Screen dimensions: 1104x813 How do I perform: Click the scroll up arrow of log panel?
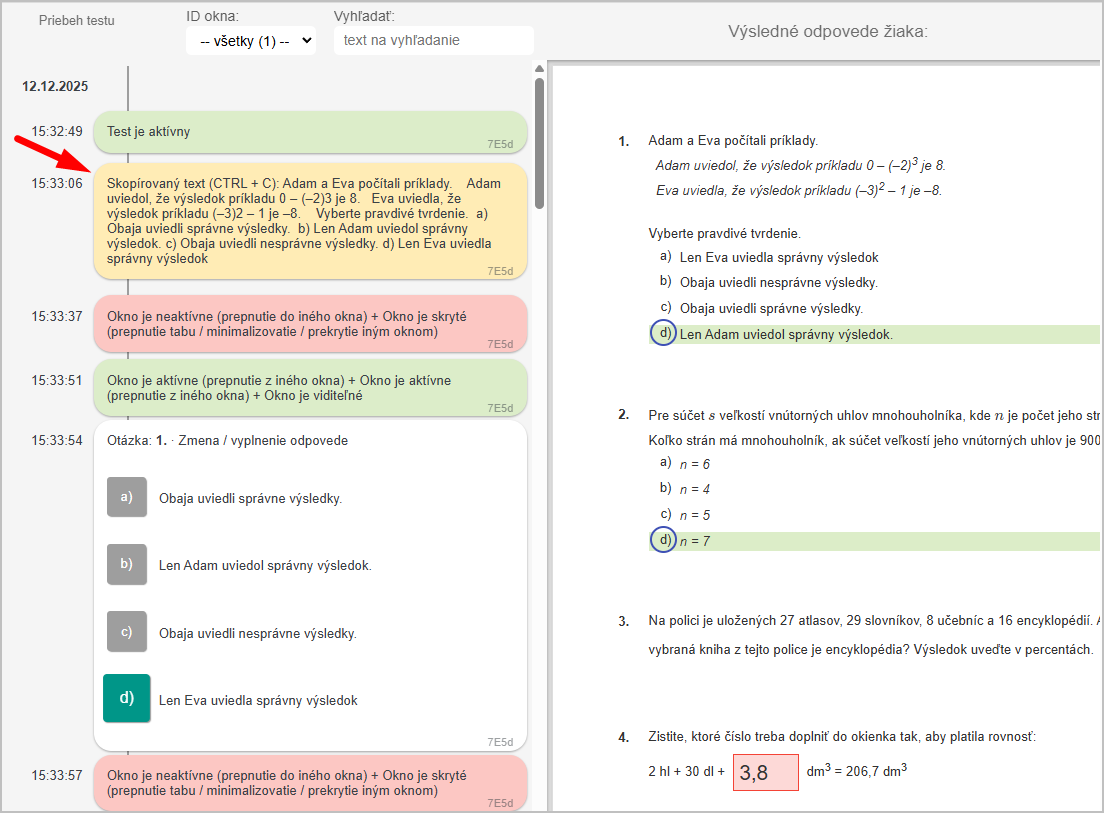(540, 70)
